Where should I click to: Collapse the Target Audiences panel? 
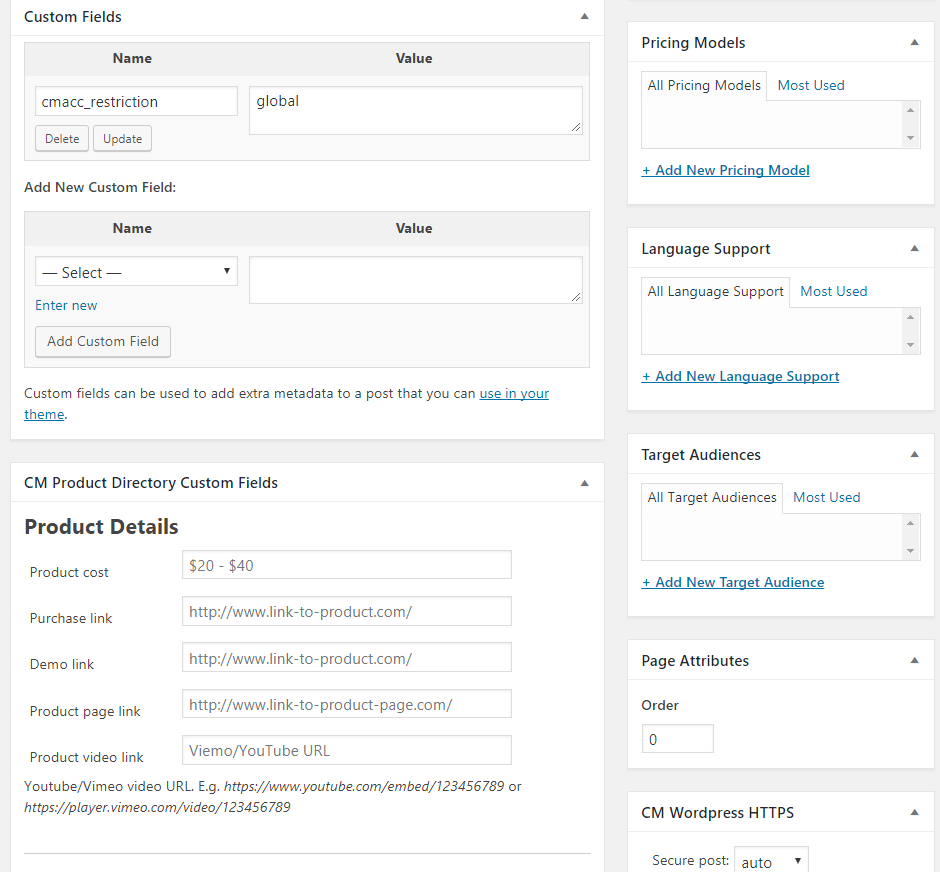click(914, 455)
